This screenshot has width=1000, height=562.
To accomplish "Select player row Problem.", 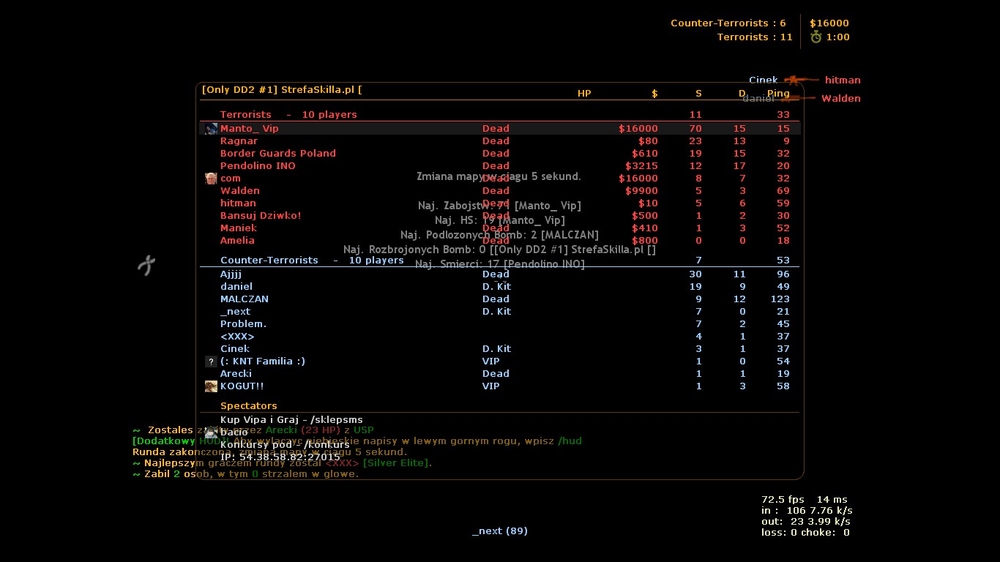I will (x=499, y=324).
